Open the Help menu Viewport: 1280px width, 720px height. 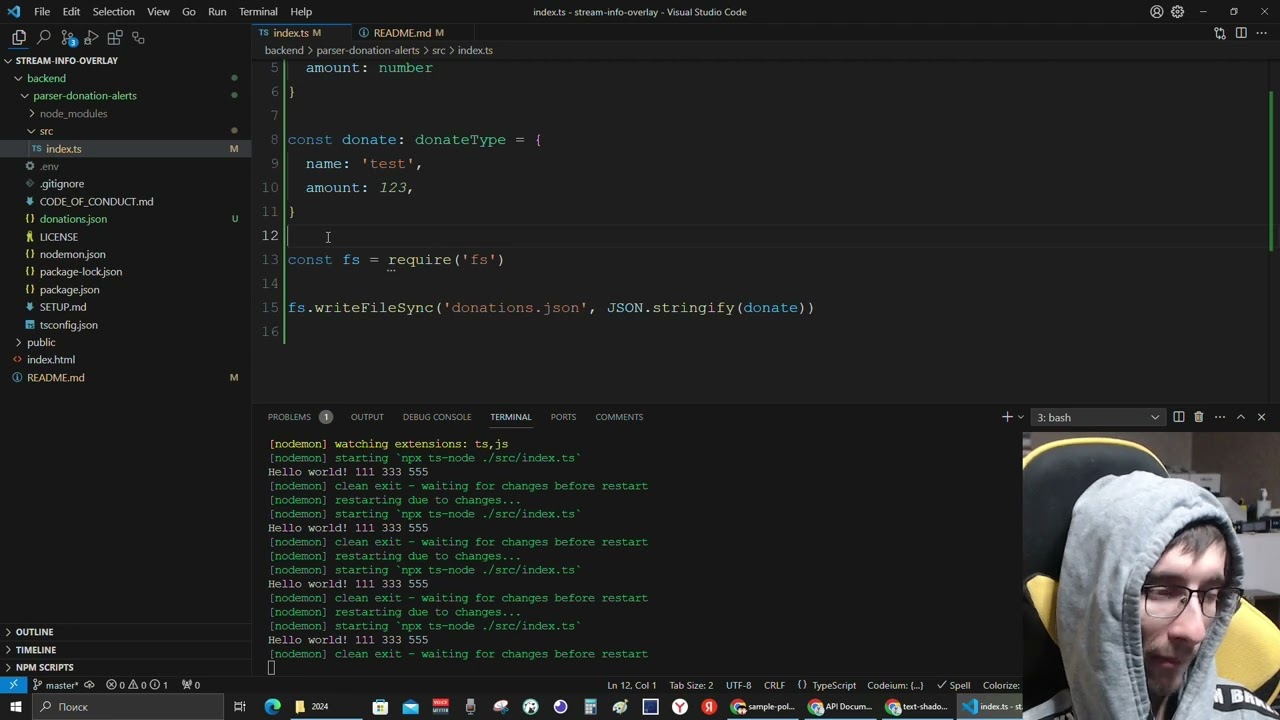click(x=301, y=12)
